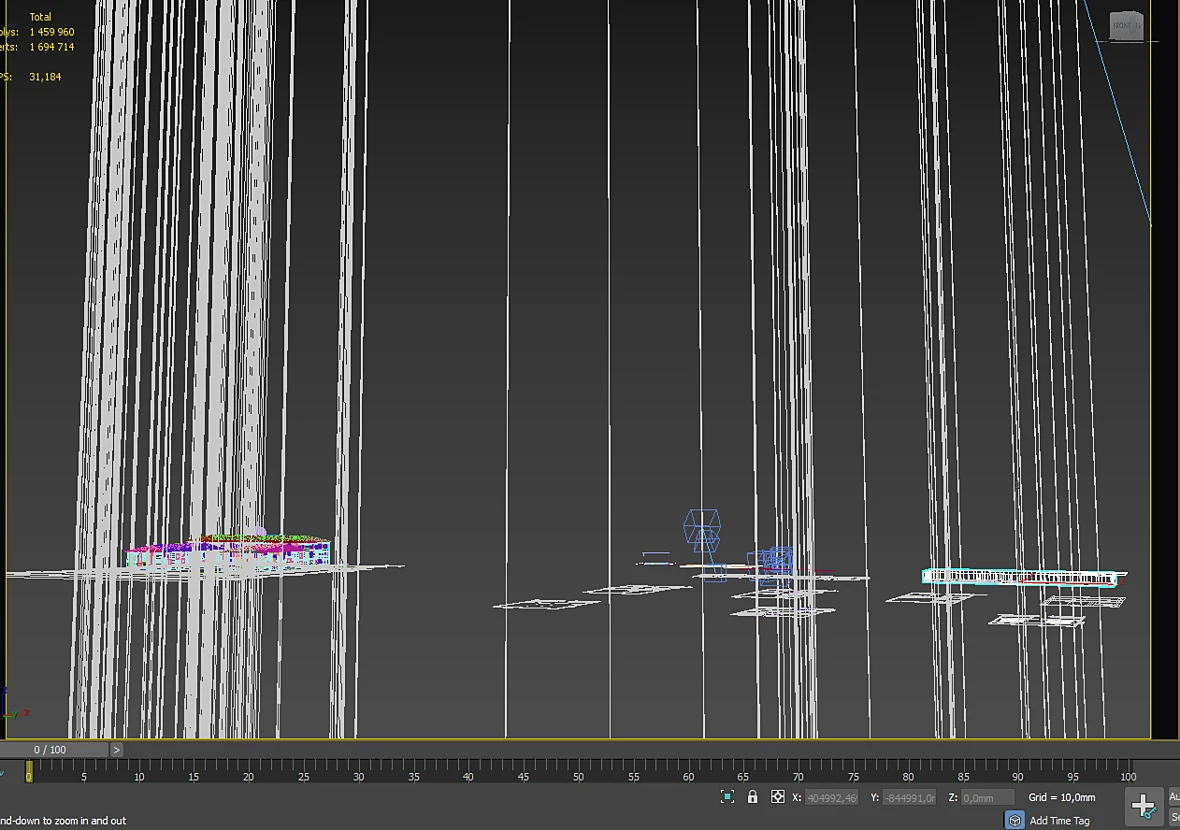Click the X coordinate input field
The image size is (1180, 830).
click(832, 798)
